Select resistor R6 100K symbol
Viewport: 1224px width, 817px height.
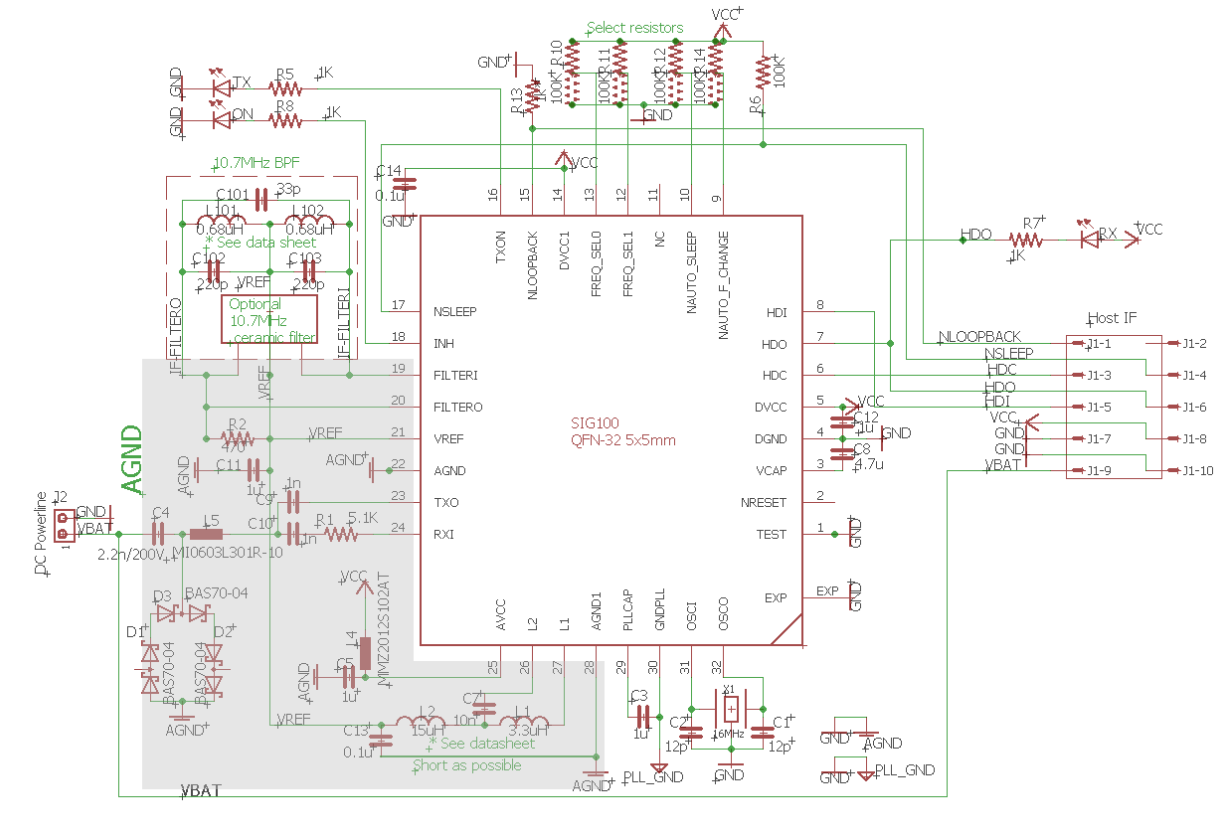(764, 70)
